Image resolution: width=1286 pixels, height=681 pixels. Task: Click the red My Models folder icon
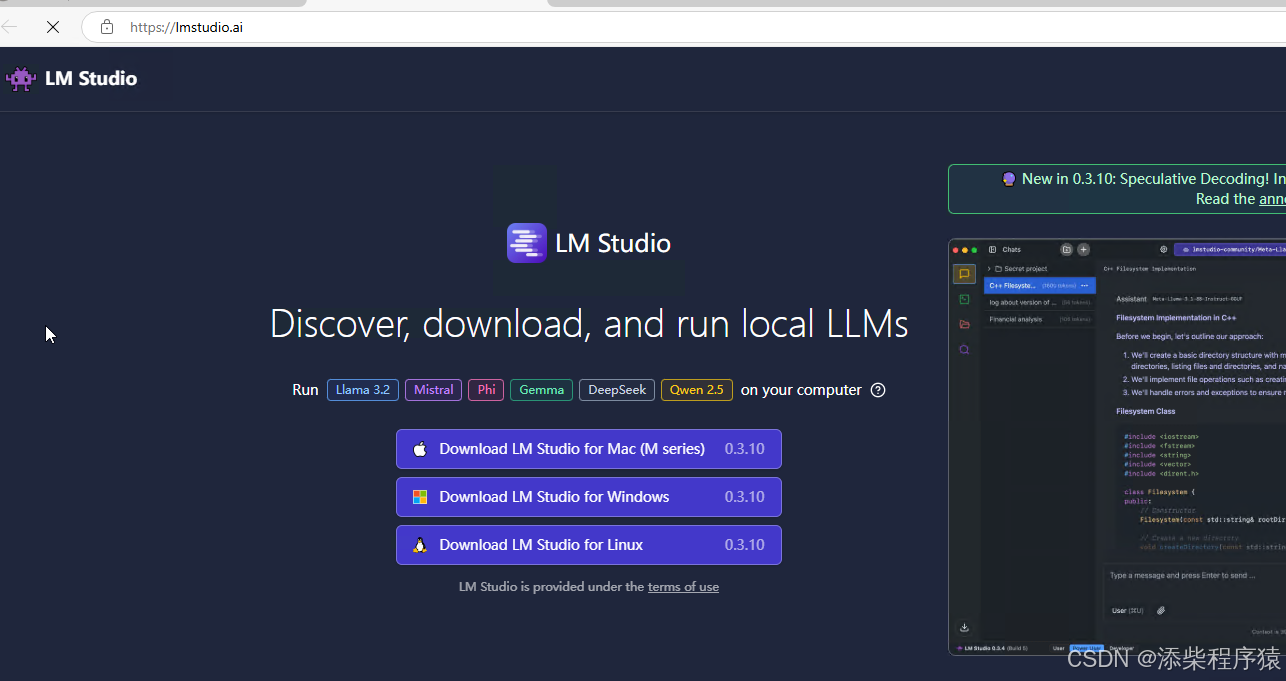pyautogui.click(x=964, y=324)
